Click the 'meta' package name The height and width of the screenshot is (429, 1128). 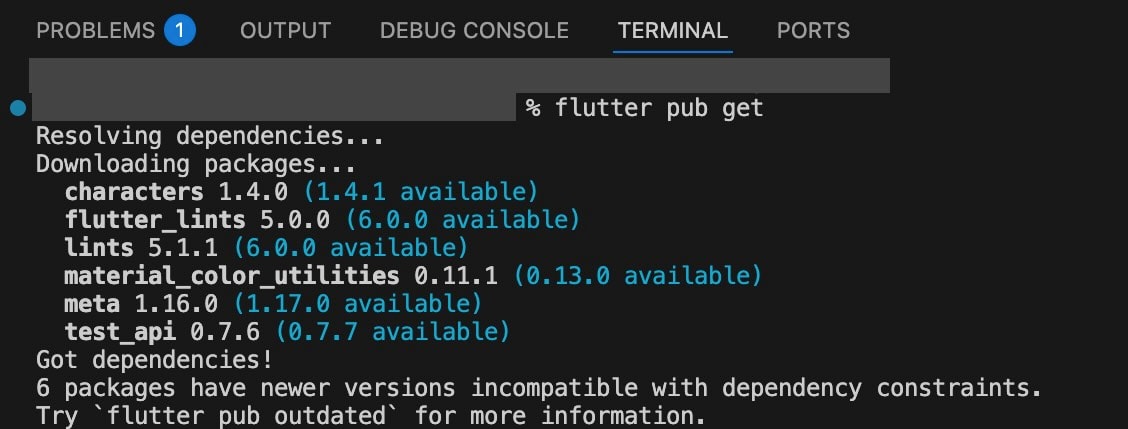pos(92,303)
